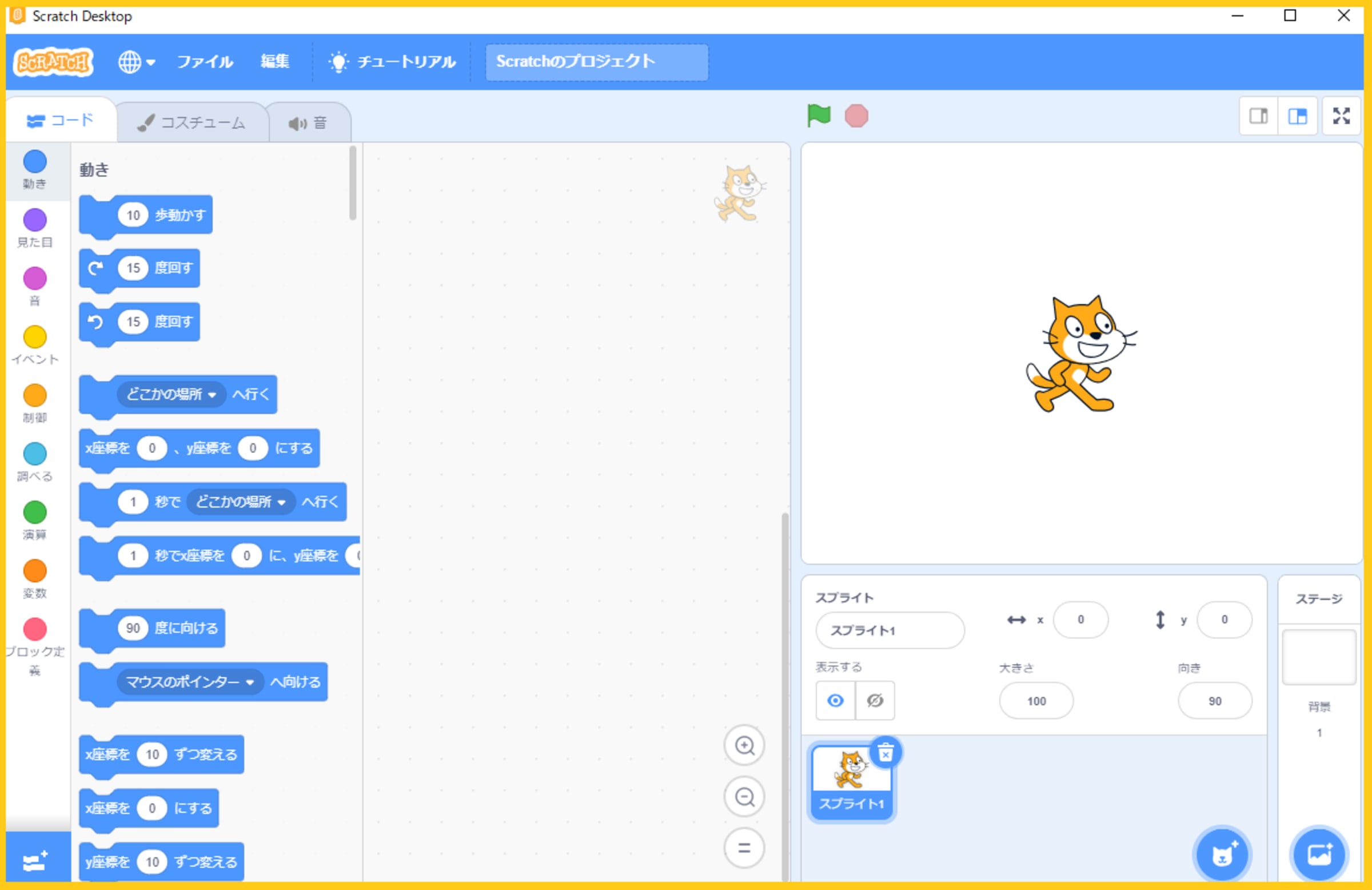The width and height of the screenshot is (1372, 890).
Task: Click the choose sprite cat button
Action: tap(1222, 855)
